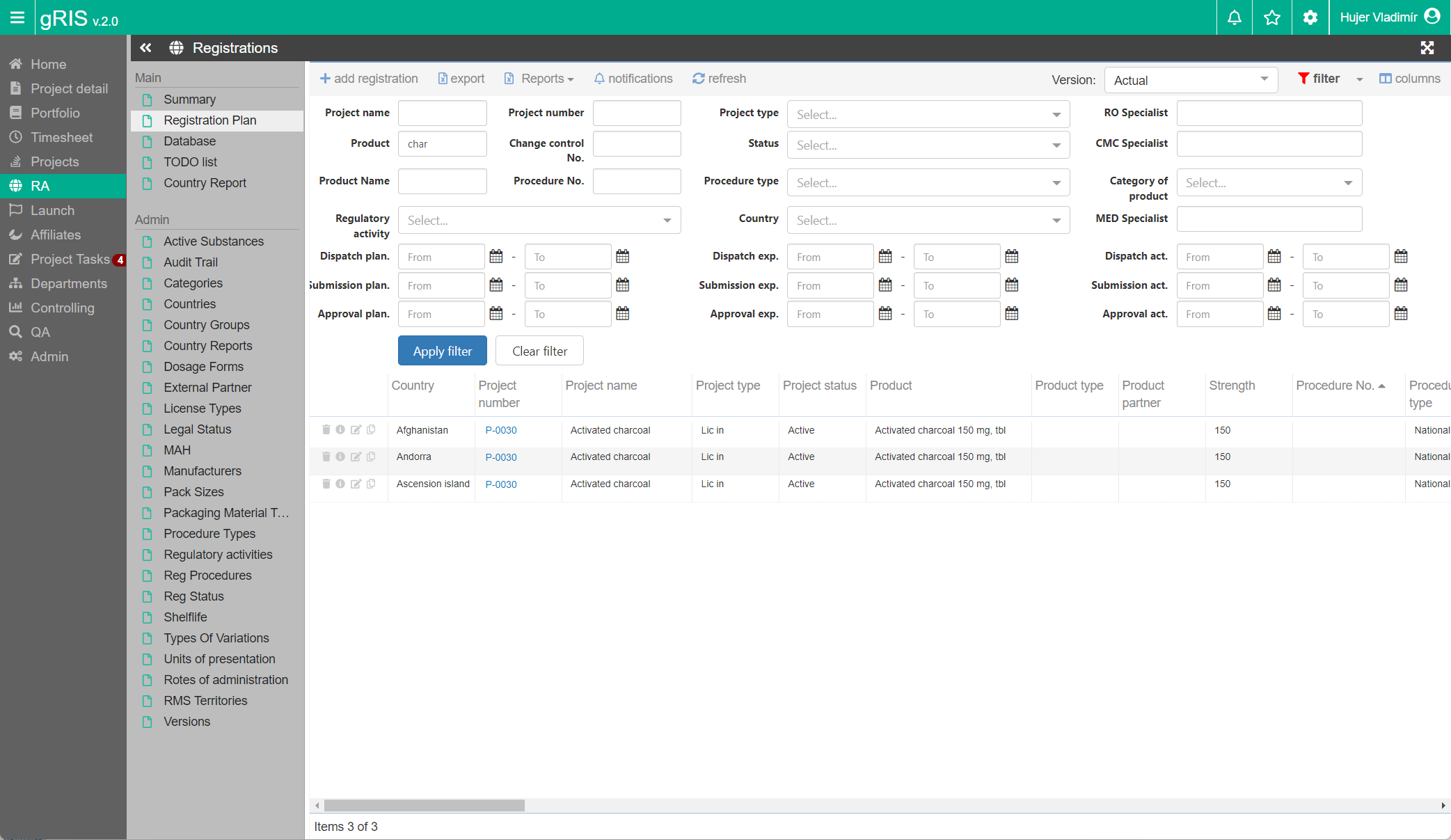The width and height of the screenshot is (1451, 840).
Task: Open notifications in the toolbar
Action: point(633,79)
